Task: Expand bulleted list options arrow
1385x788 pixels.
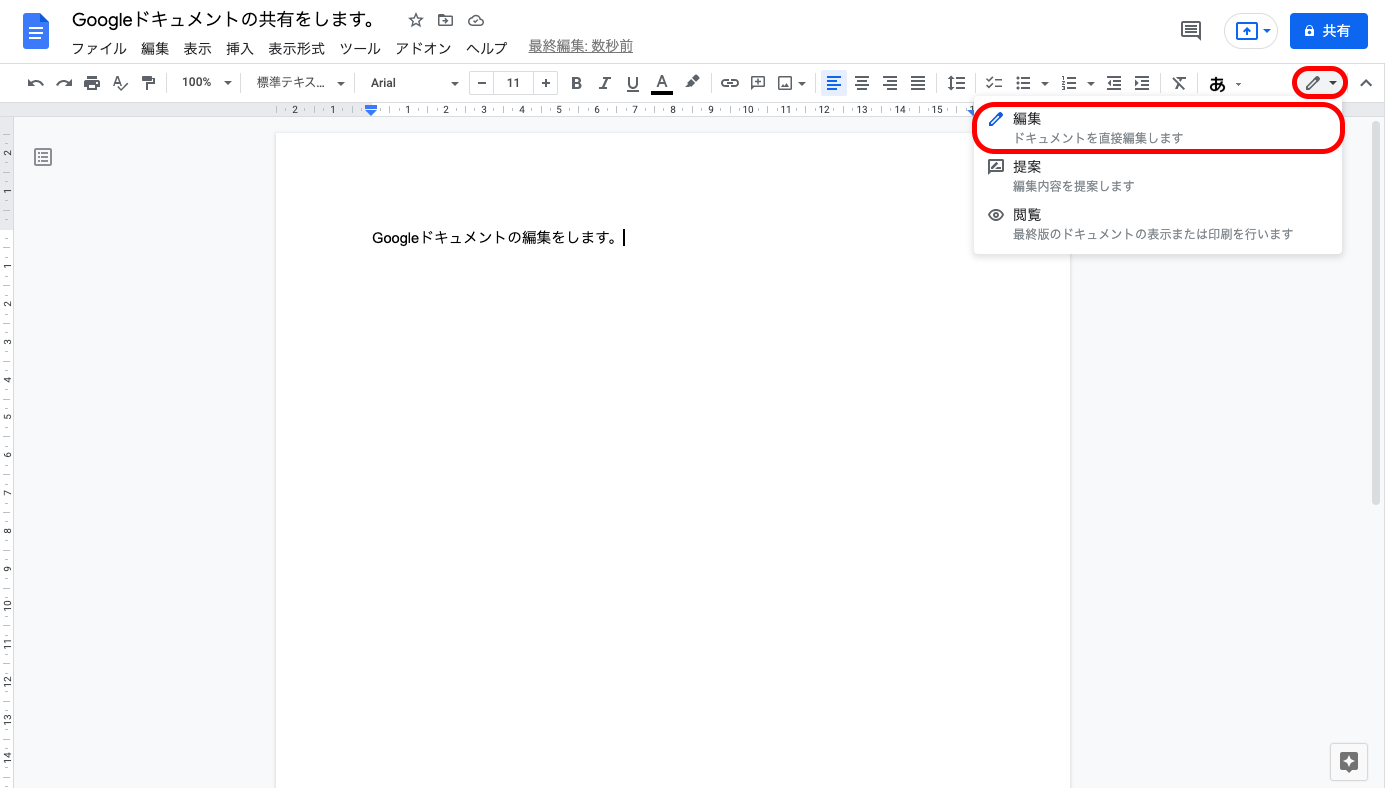Action: (x=1044, y=84)
